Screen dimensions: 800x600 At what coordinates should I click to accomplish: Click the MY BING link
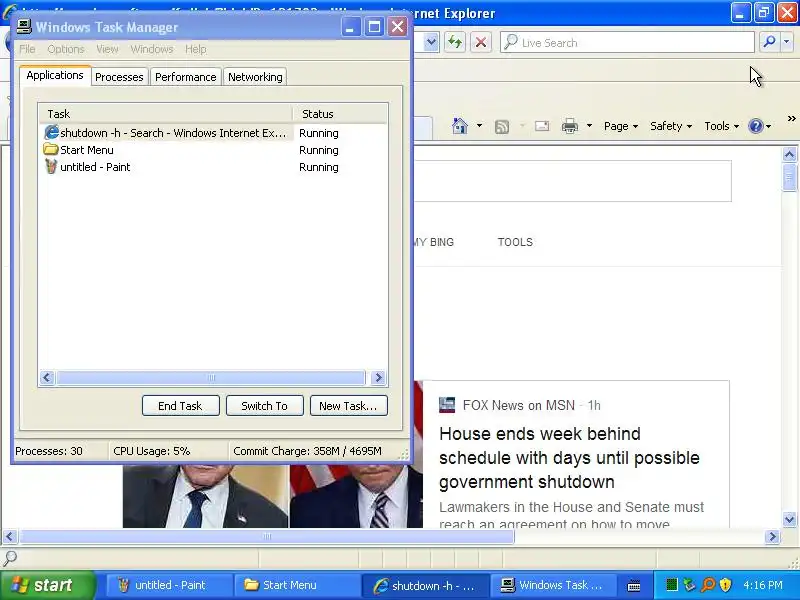tap(434, 242)
